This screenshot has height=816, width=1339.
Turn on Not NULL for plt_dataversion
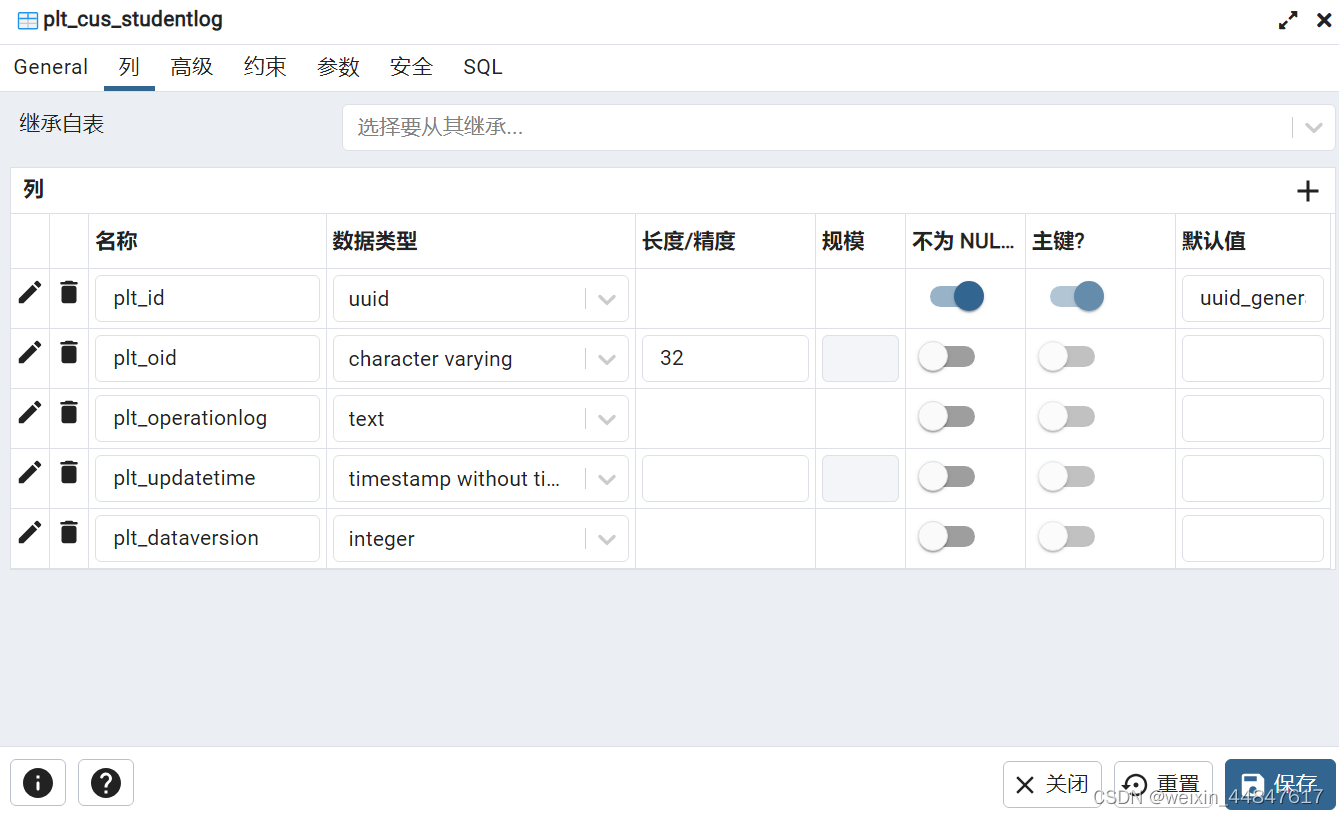tap(946, 536)
